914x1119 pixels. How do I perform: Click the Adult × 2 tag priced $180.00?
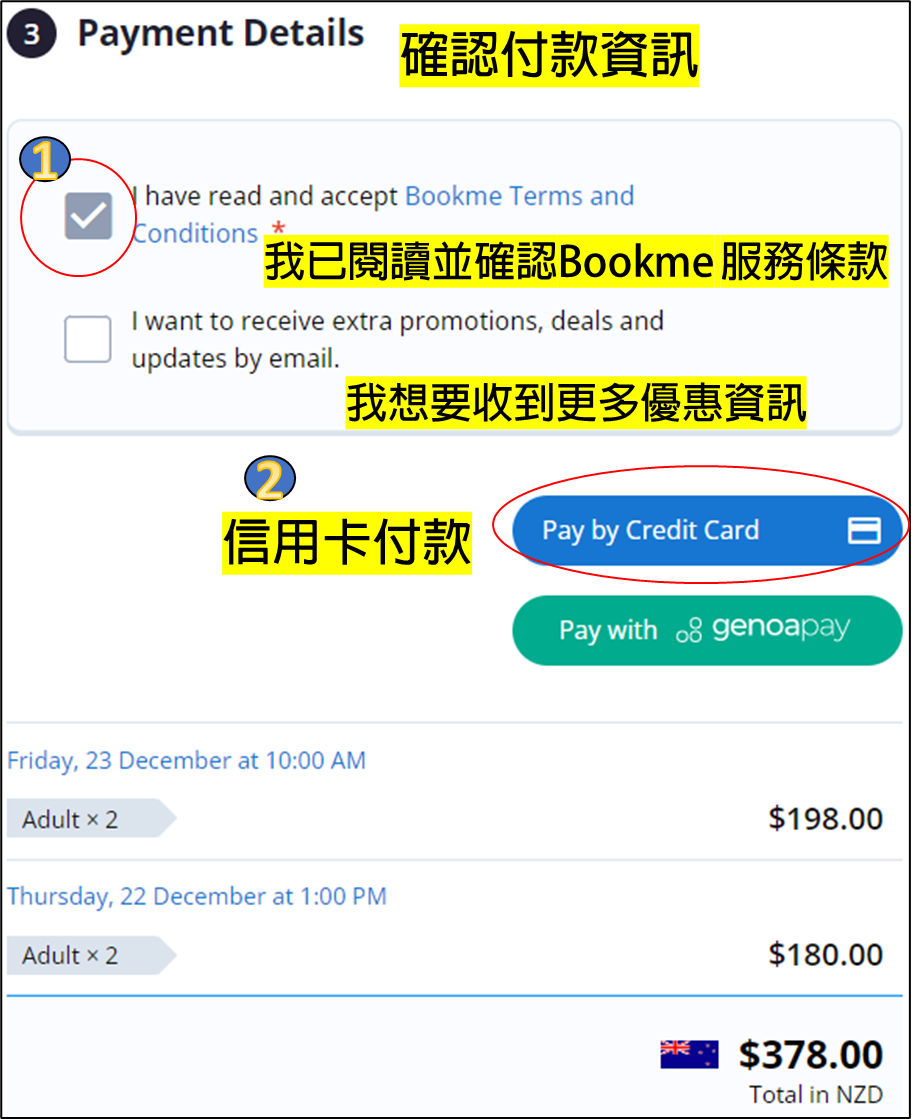coord(91,955)
